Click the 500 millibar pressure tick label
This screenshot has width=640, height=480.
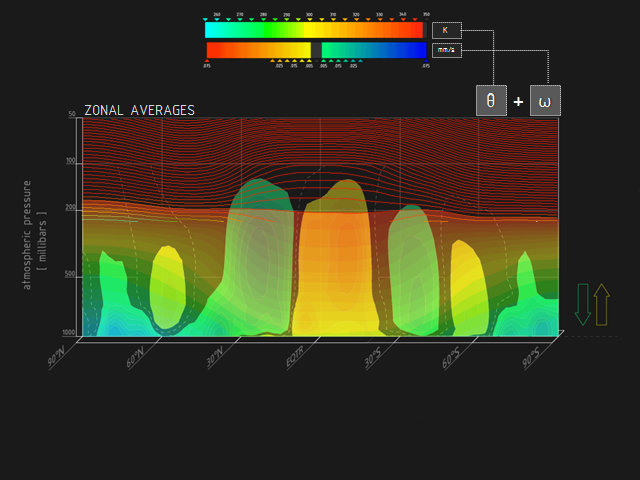(x=71, y=274)
